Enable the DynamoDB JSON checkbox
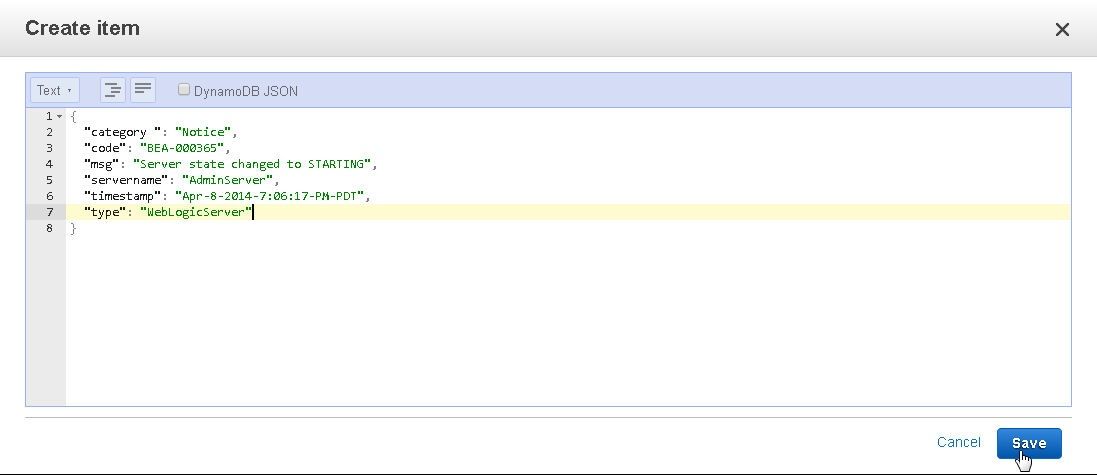Viewport: 1097px width, 475px height. pyautogui.click(x=184, y=90)
